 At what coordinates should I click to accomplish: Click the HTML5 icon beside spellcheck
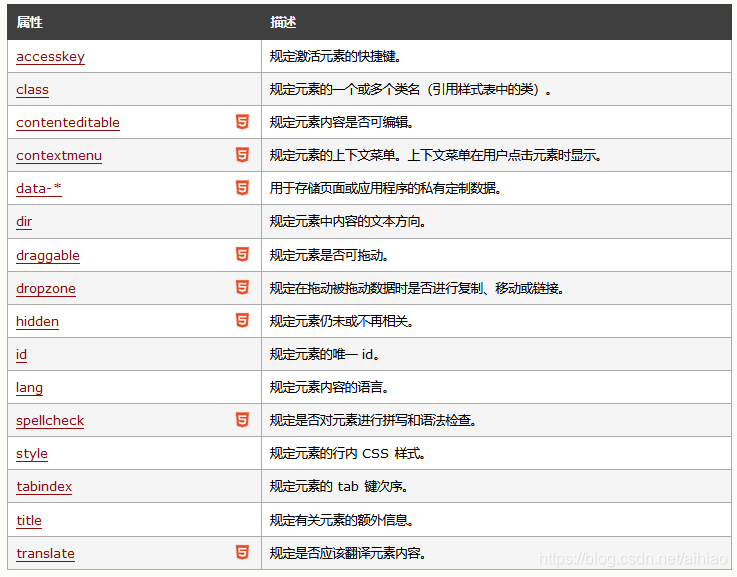pyautogui.click(x=242, y=420)
